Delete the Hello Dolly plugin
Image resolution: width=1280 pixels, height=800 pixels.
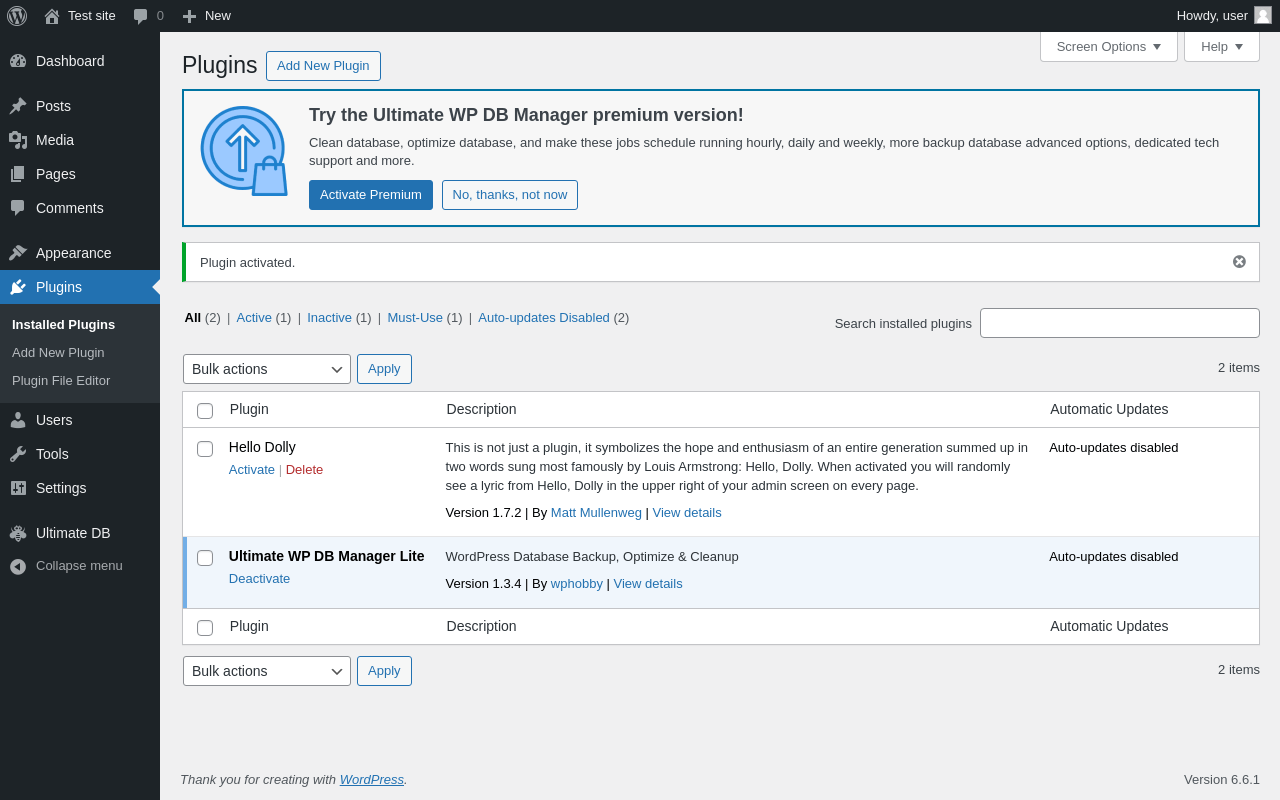pyautogui.click(x=304, y=470)
